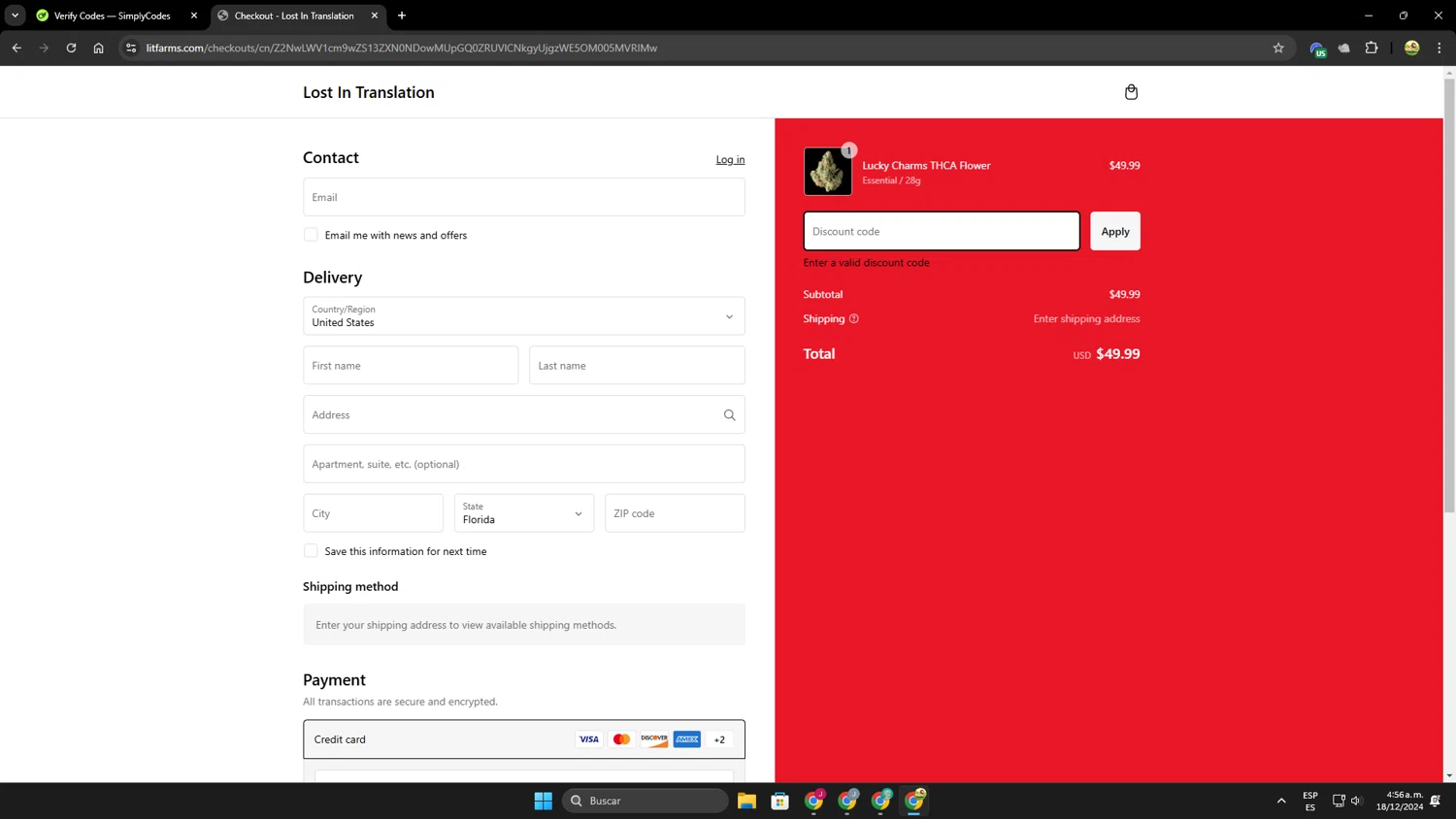Go back with the browser back arrow
1456x819 pixels.
pyautogui.click(x=17, y=48)
